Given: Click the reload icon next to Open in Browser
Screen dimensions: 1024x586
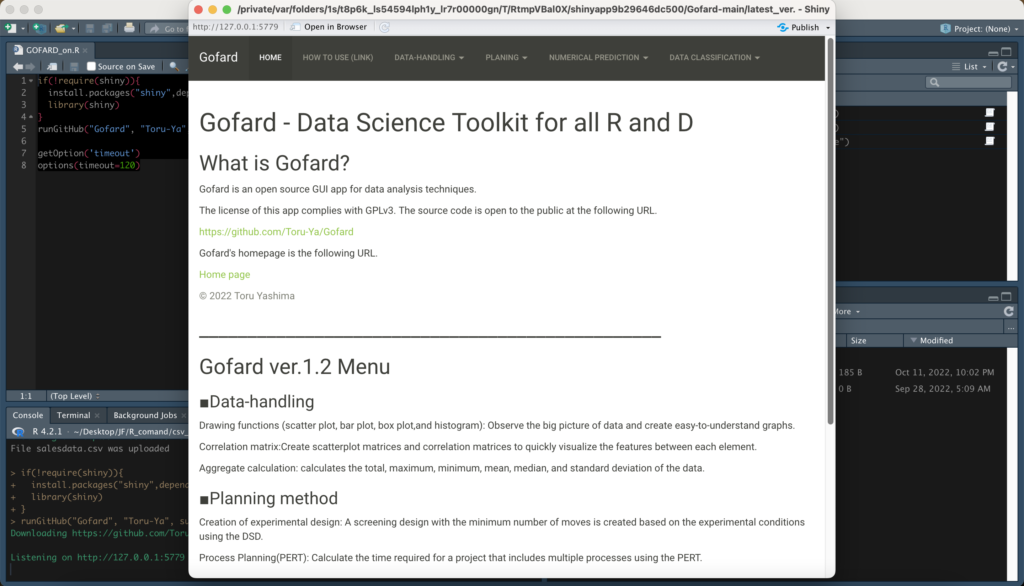Looking at the screenshot, I should point(384,27).
